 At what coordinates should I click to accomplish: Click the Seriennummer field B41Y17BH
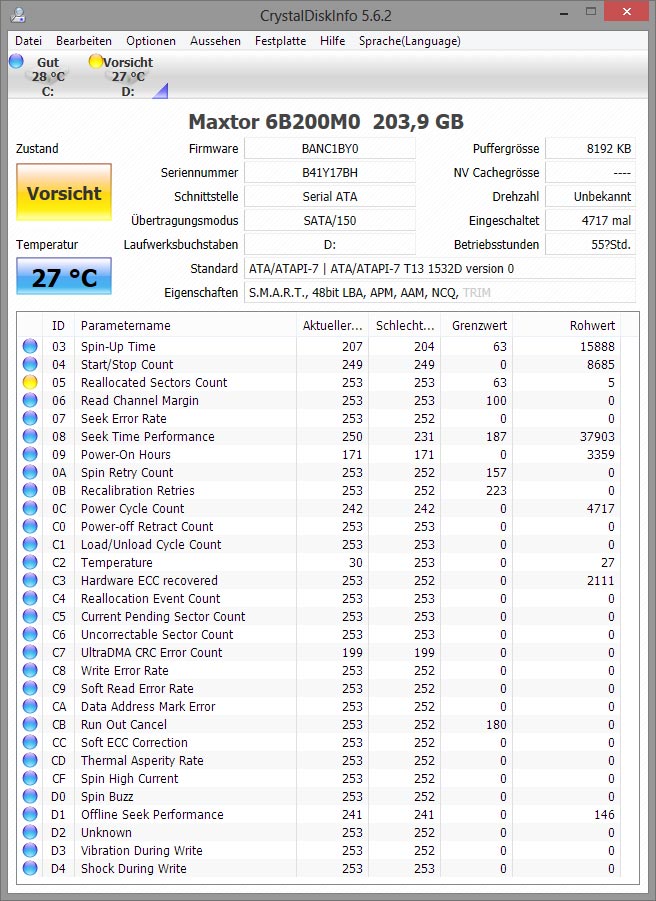330,172
